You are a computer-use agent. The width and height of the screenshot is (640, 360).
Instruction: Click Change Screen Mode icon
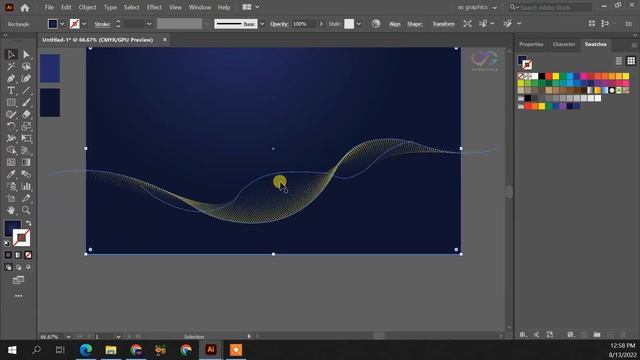click(x=18, y=280)
